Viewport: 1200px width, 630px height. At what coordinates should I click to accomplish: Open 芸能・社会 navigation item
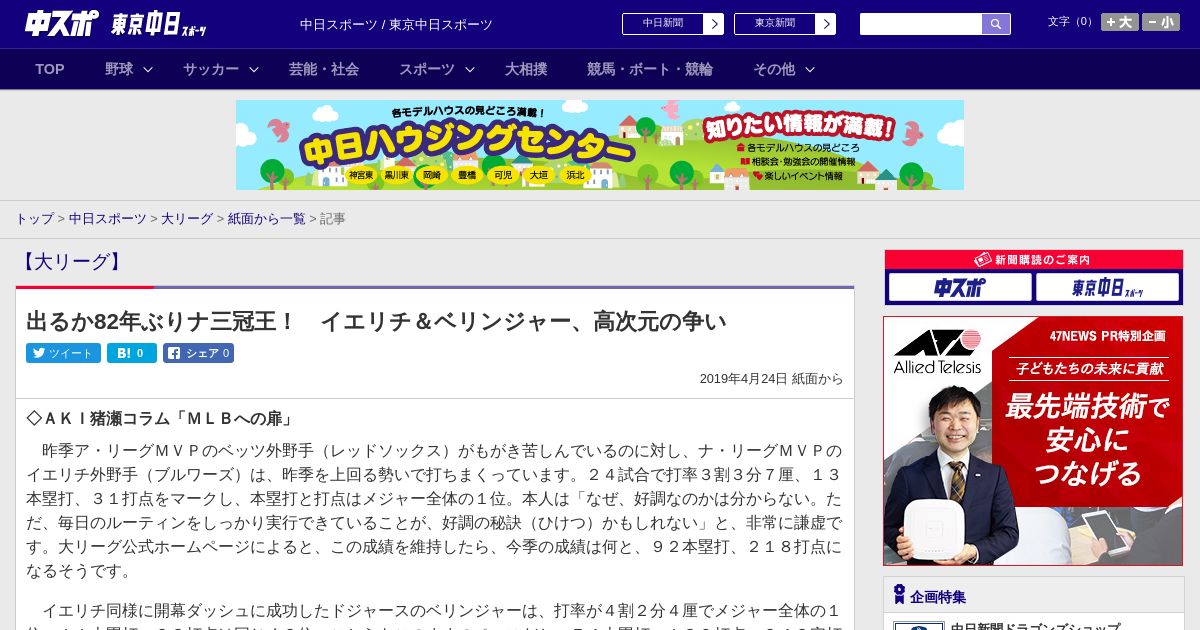coord(324,69)
